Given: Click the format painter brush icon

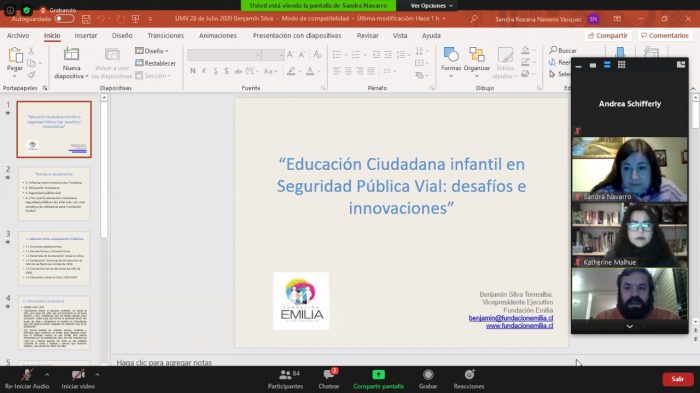Looking at the screenshot, I should click(x=31, y=75).
